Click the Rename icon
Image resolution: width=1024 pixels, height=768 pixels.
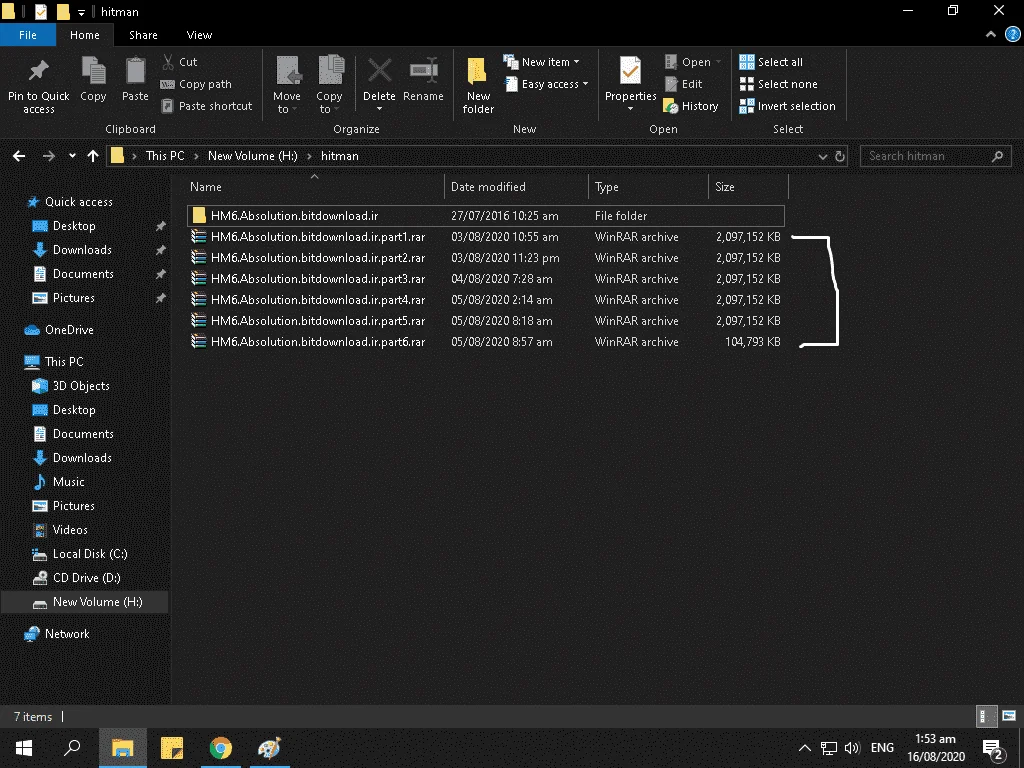[x=423, y=71]
